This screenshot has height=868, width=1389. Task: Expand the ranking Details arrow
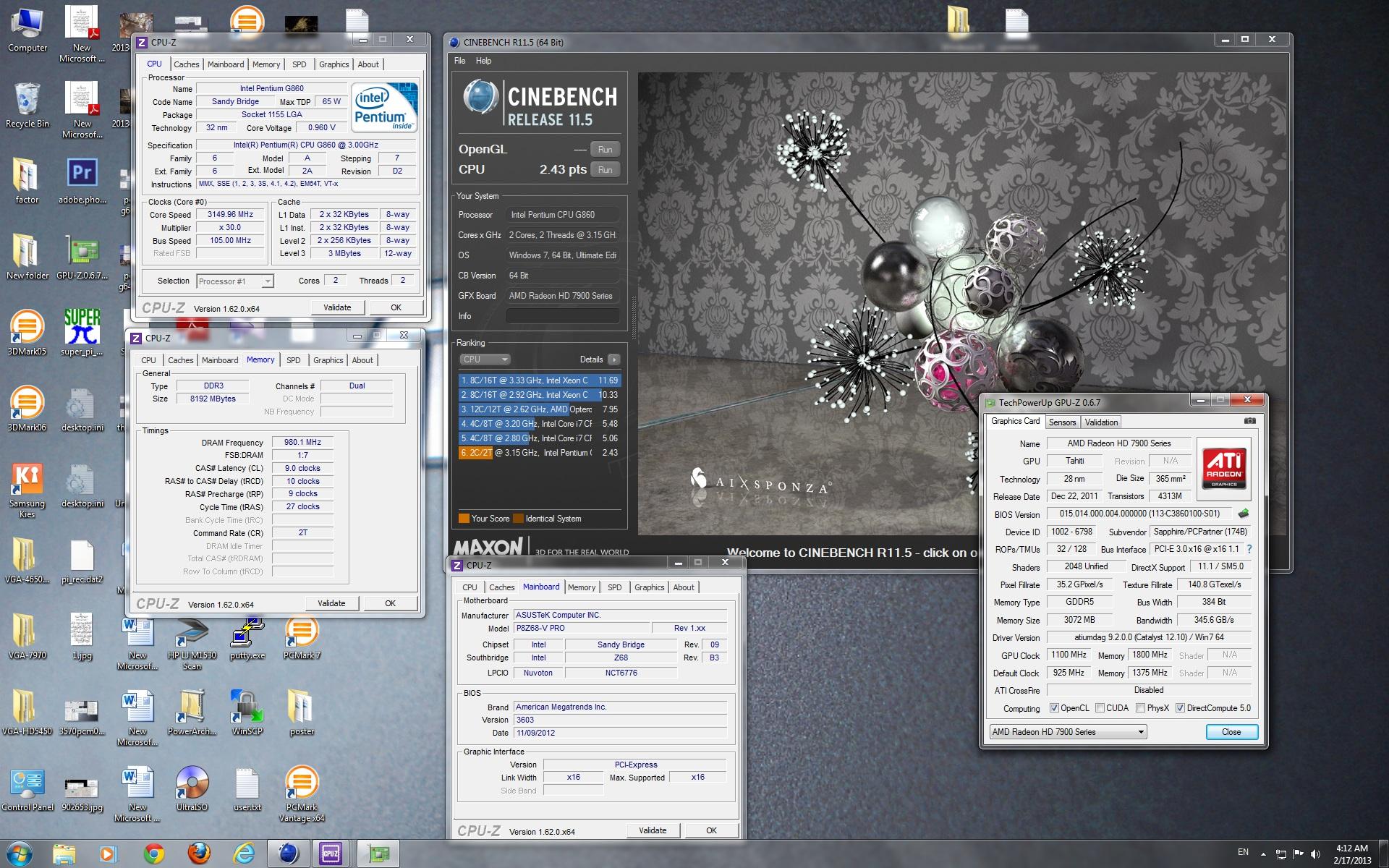pyautogui.click(x=613, y=359)
